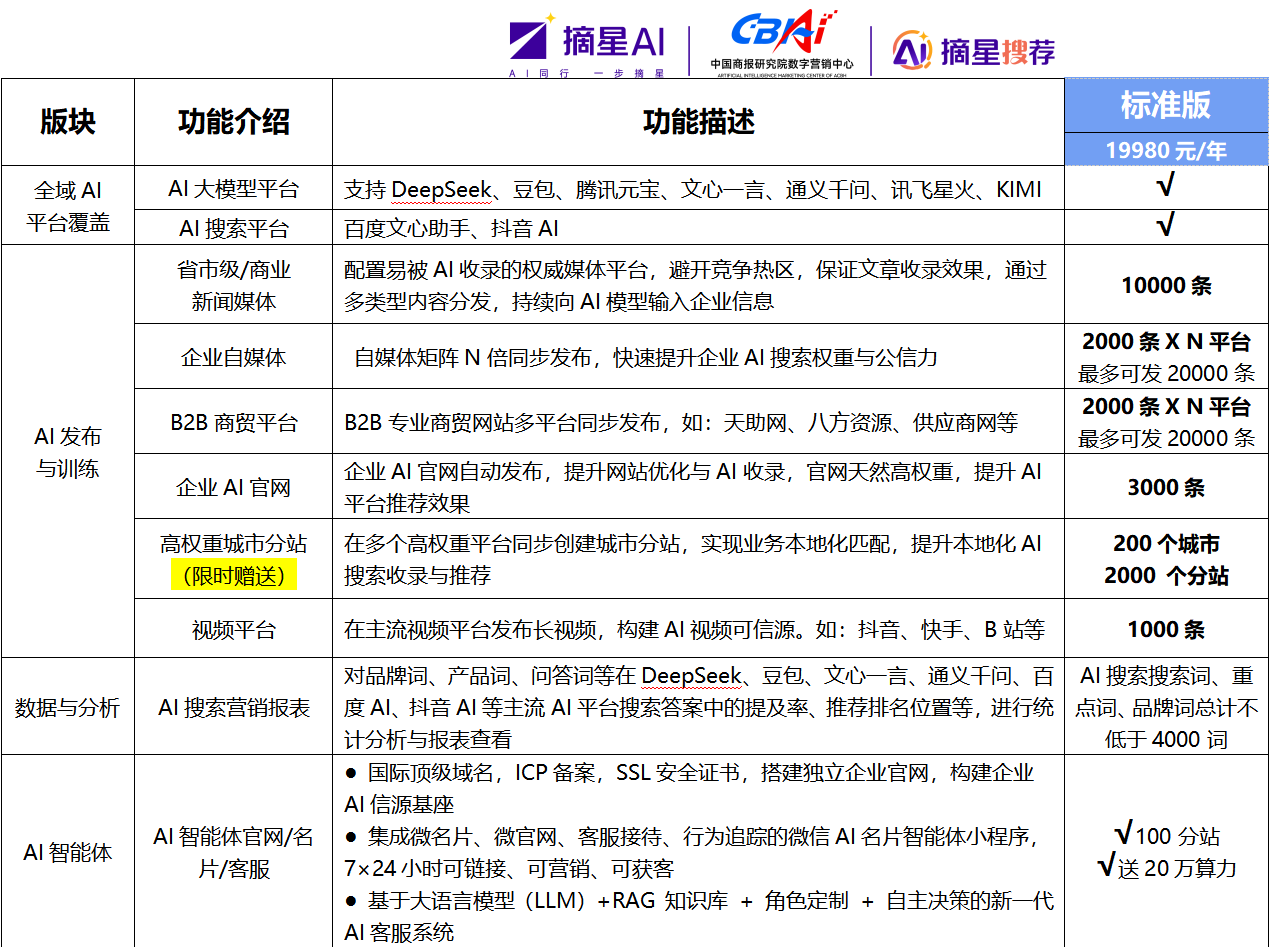The height and width of the screenshot is (947, 1271).
Task: Click the 百度文心助手、抖音AI description
Action: tap(451, 228)
